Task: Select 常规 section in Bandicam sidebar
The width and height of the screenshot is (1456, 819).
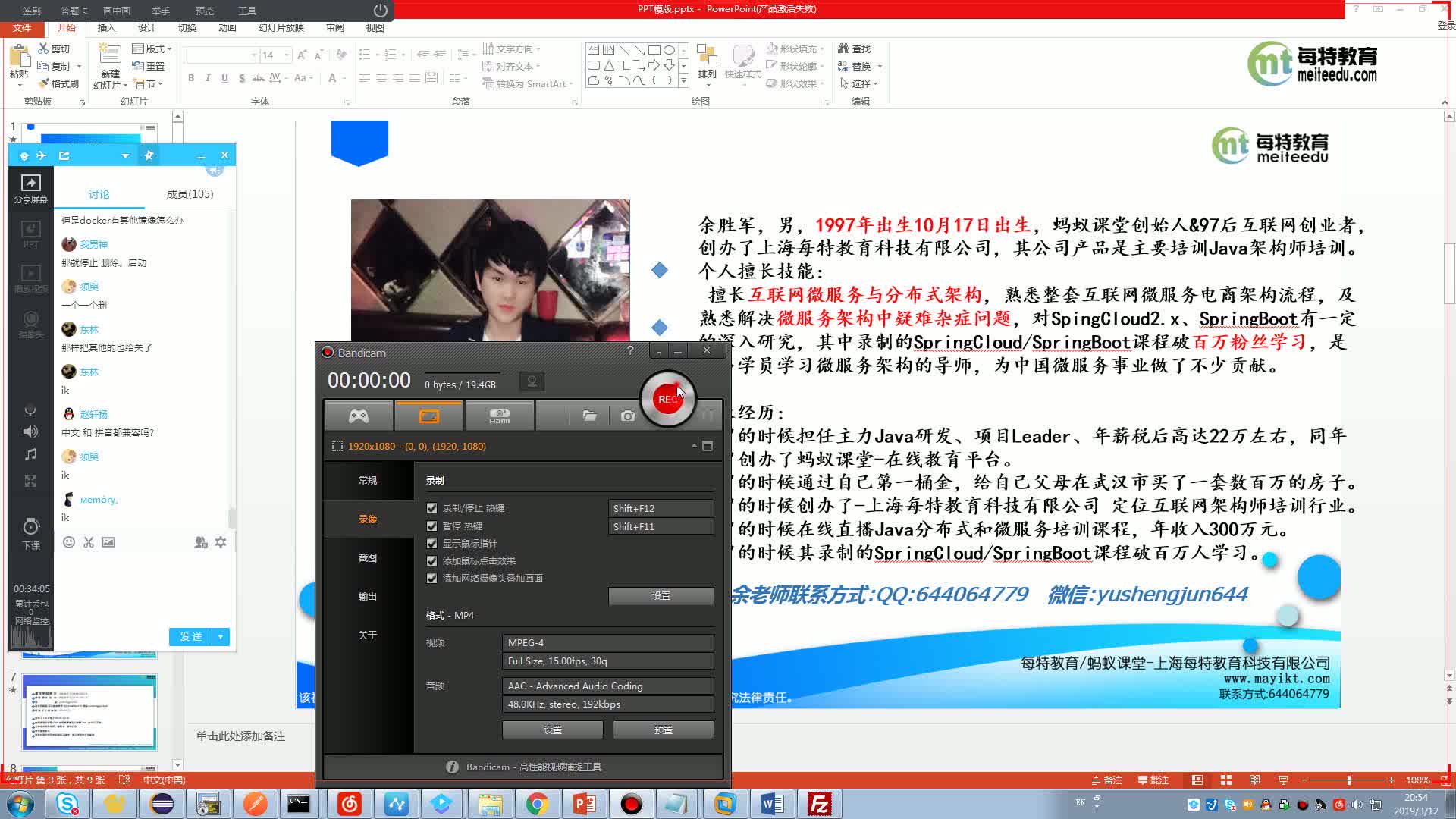Action: (368, 480)
